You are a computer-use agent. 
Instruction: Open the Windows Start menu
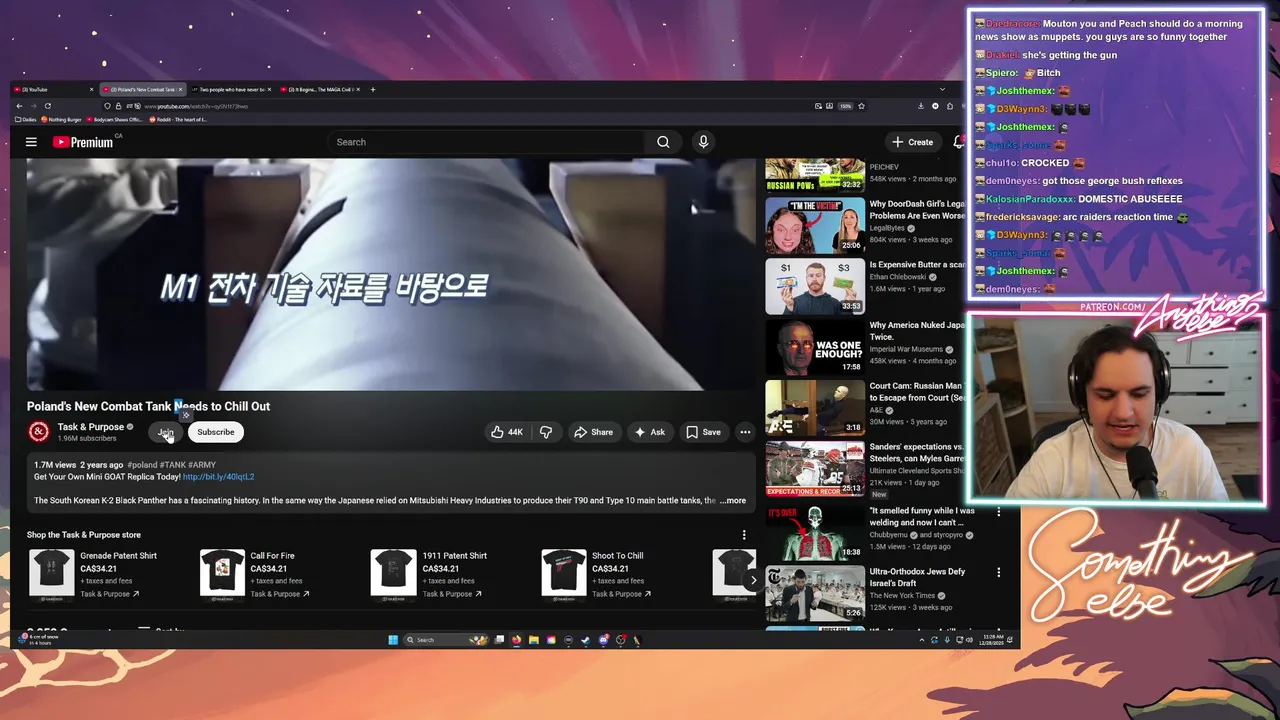click(393, 640)
